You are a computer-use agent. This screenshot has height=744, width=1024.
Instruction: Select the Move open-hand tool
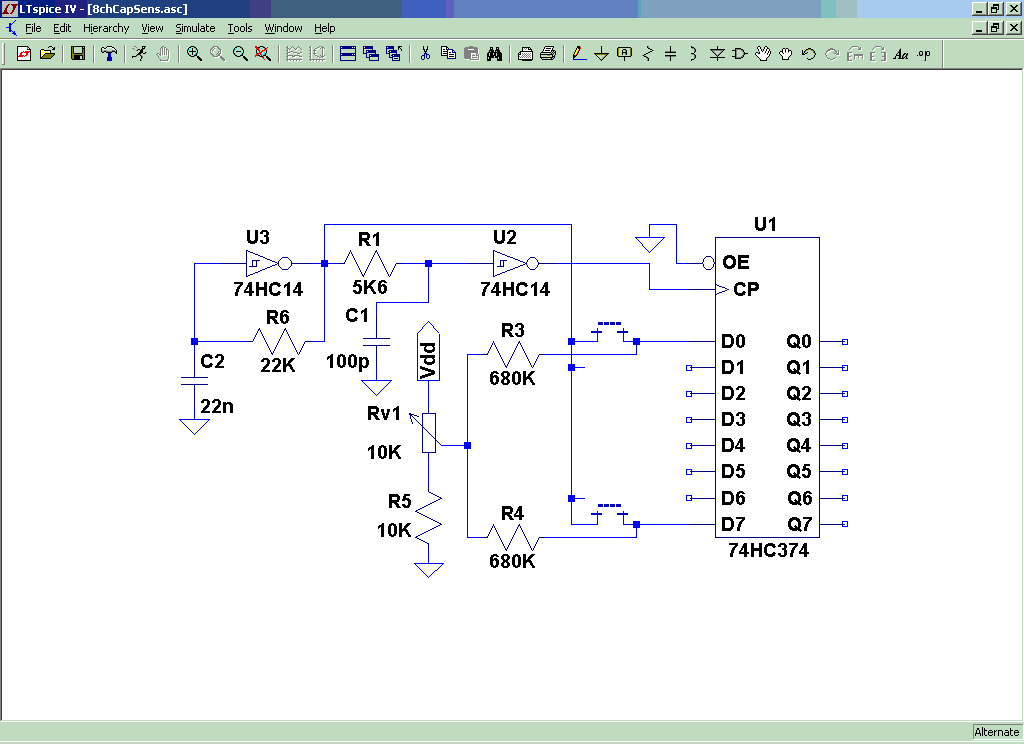point(763,54)
